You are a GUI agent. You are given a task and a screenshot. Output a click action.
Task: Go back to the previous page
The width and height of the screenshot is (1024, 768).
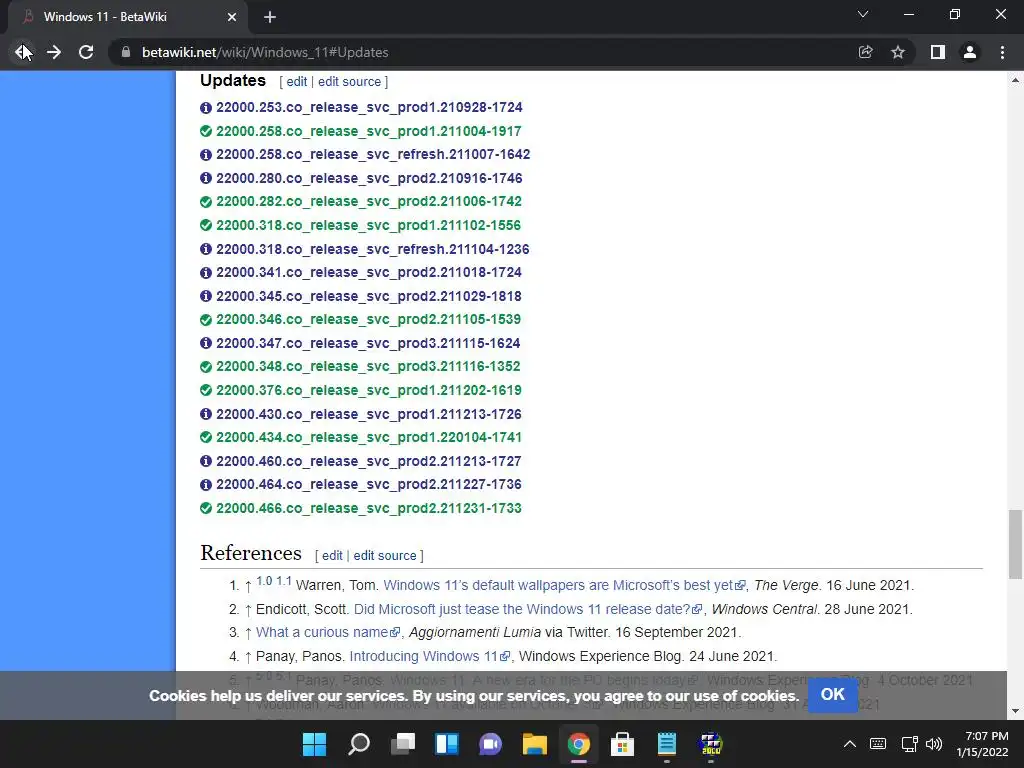point(23,52)
